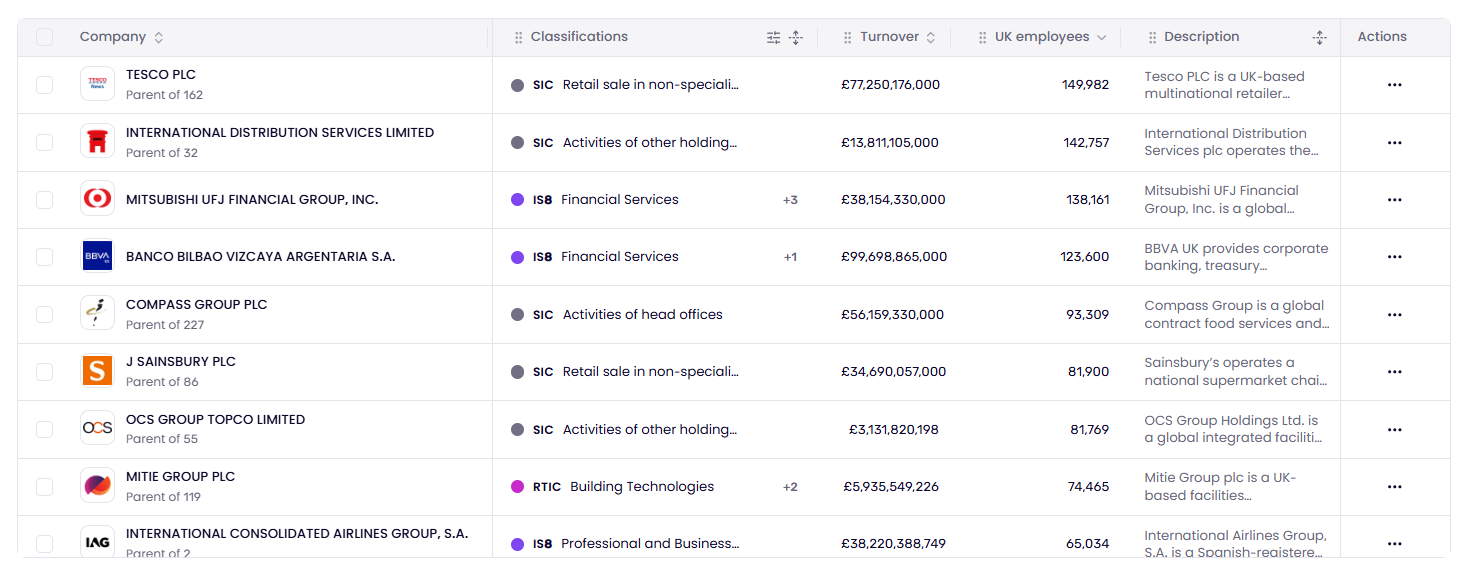Click the UK employees column drag handle
1469x575 pixels.
982,38
